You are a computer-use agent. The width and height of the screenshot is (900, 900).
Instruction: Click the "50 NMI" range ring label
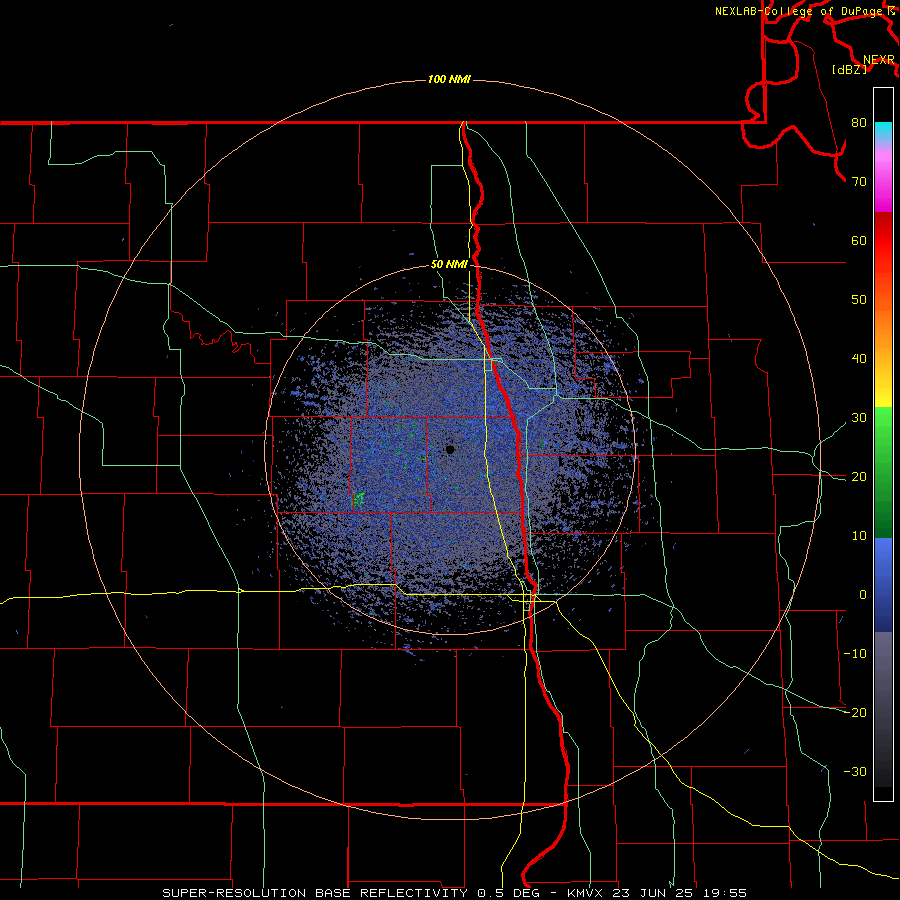[x=449, y=265]
